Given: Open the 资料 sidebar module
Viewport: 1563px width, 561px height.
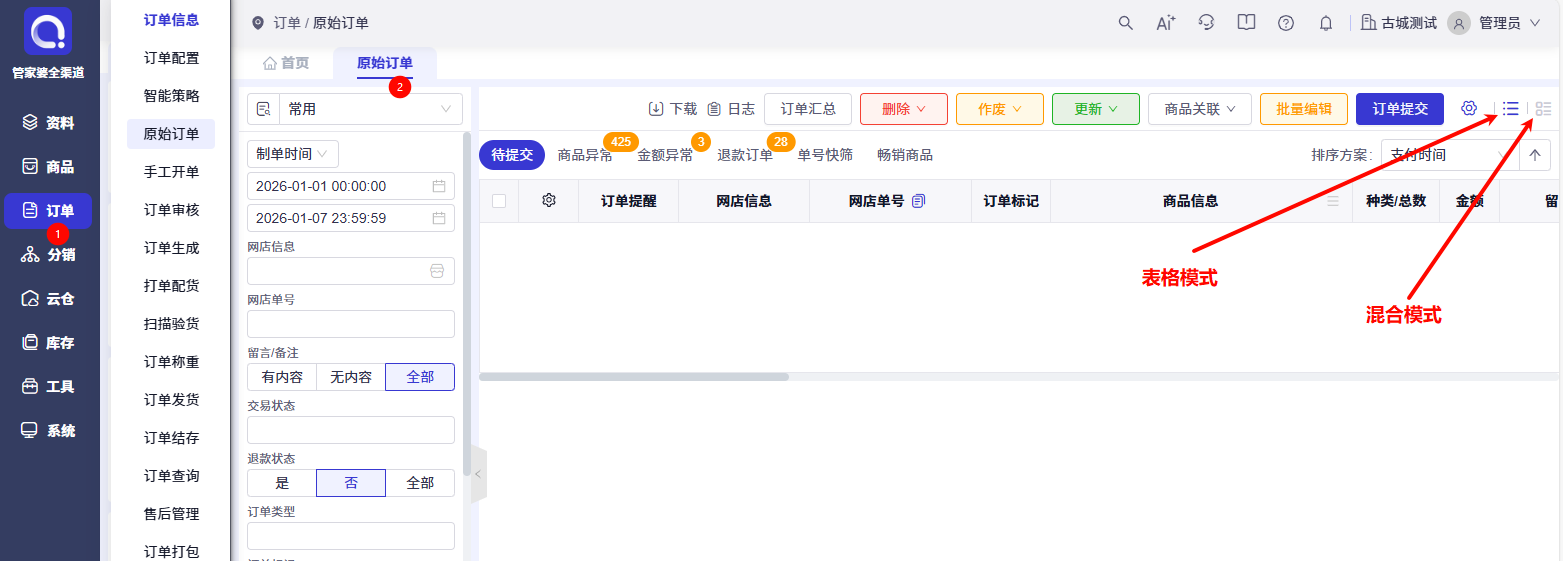Looking at the screenshot, I should coord(48,123).
